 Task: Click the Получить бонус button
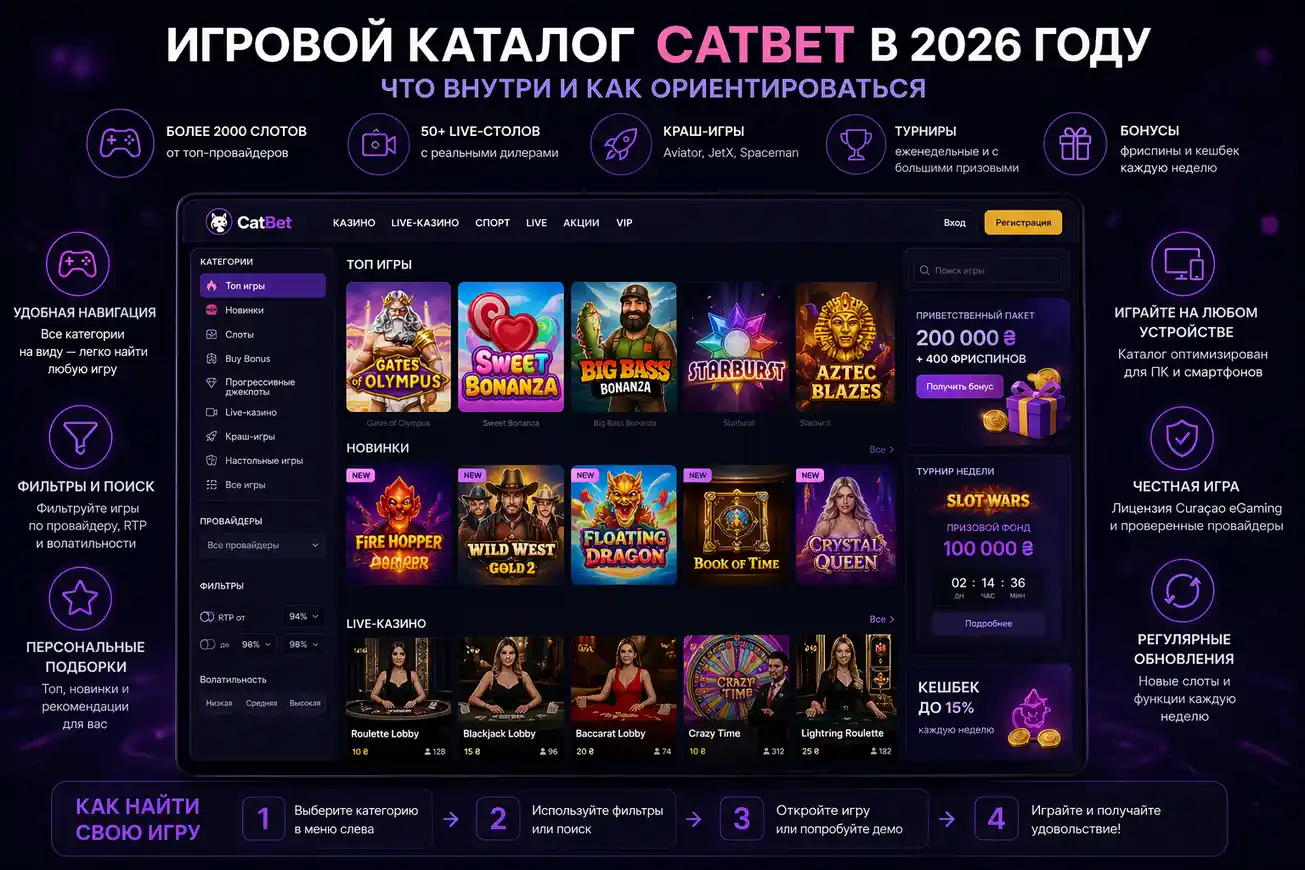point(960,386)
